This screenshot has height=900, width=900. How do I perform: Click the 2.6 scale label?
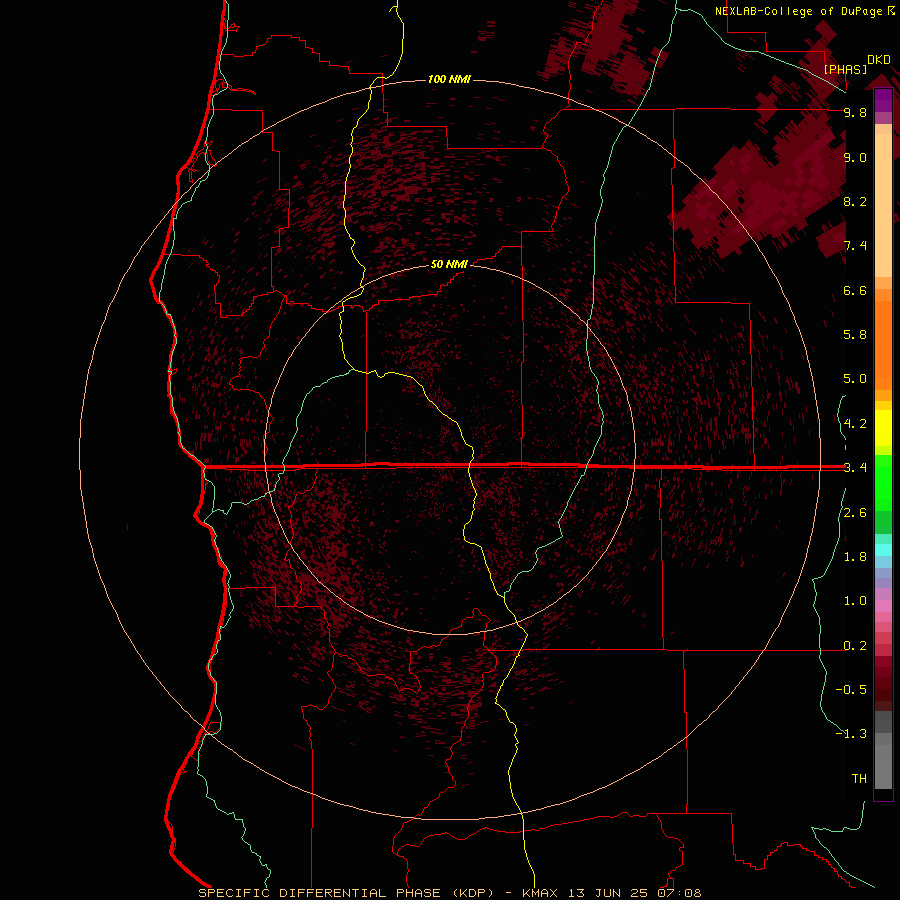[x=855, y=513]
